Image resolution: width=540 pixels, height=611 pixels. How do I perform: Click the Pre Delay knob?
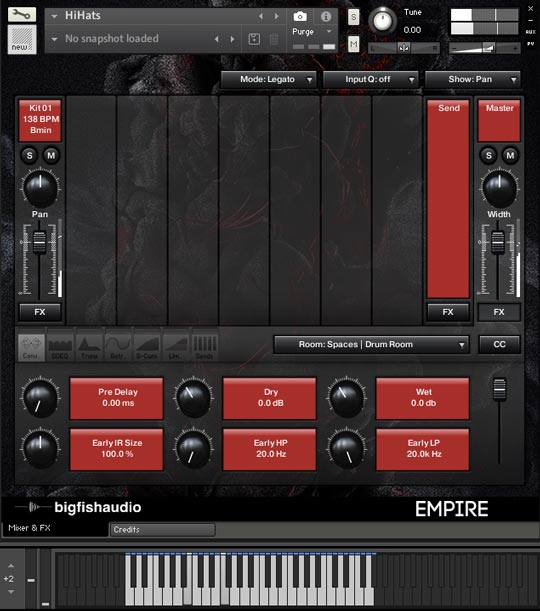pos(40,398)
